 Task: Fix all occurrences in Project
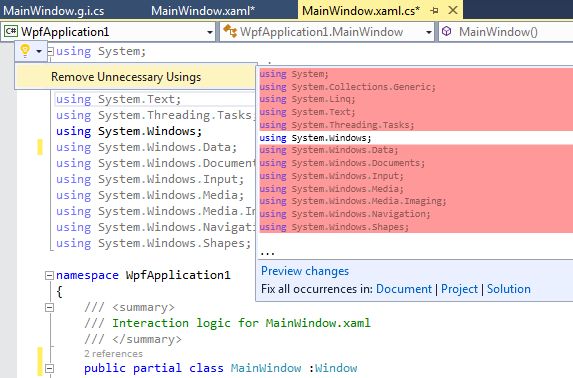459,289
